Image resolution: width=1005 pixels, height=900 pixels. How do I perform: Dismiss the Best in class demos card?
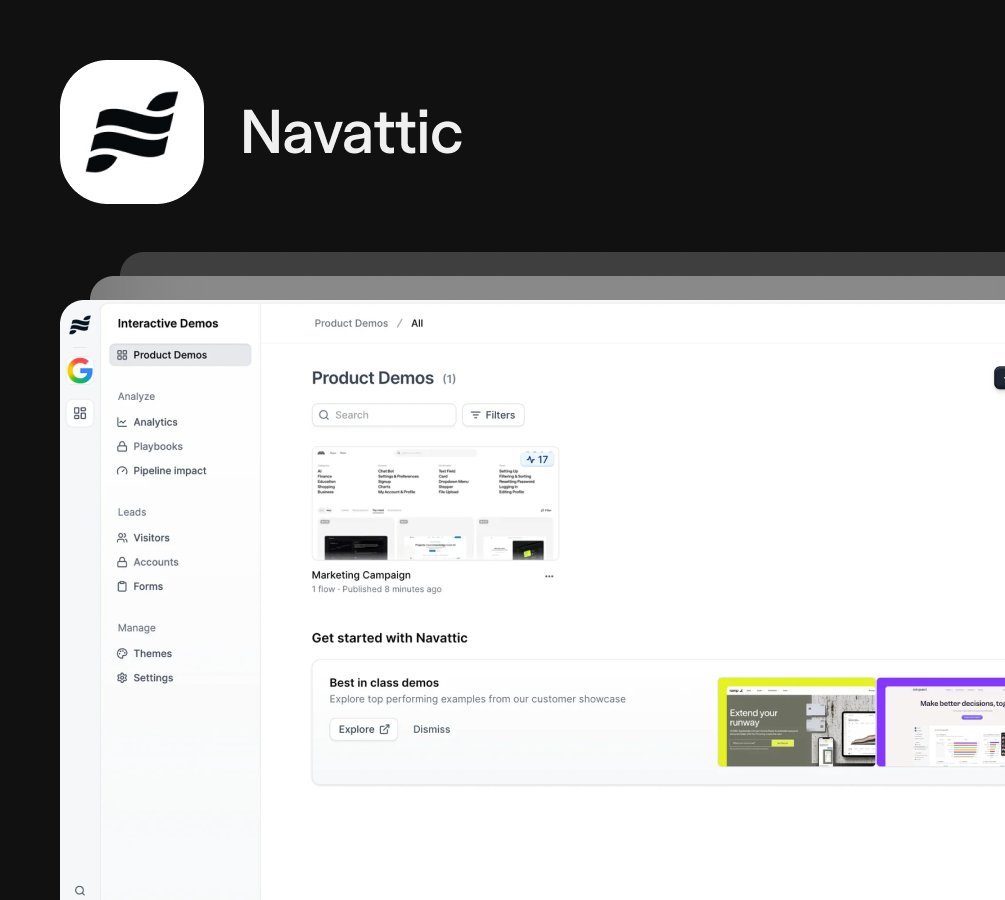tap(431, 729)
